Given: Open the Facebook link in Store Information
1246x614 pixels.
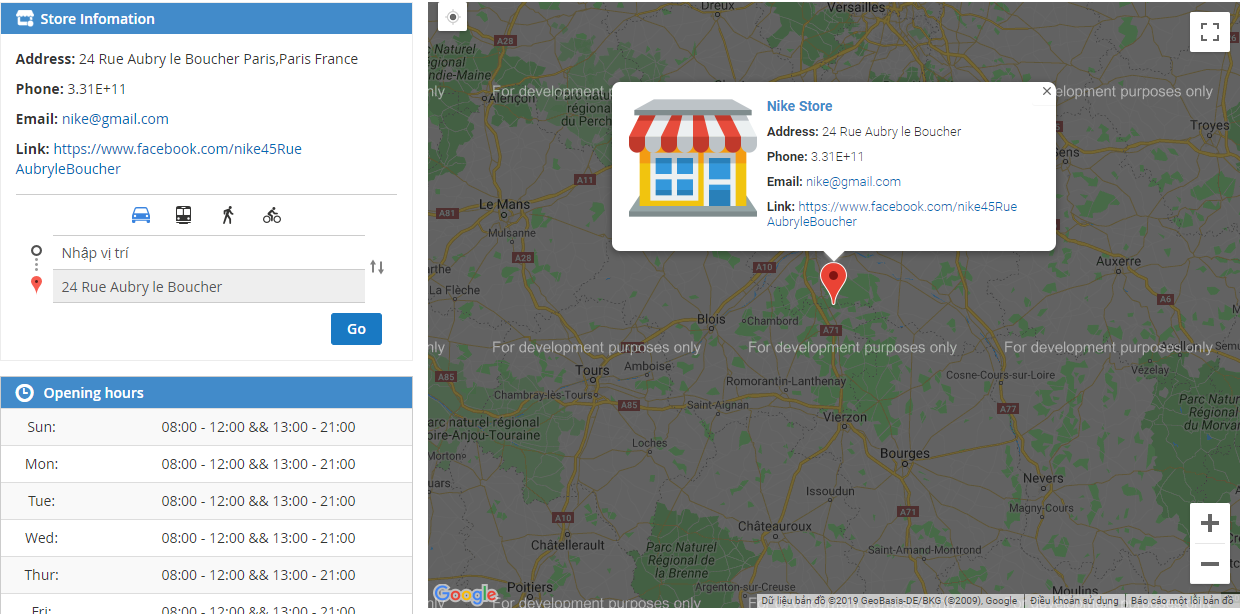Looking at the screenshot, I should tap(159, 159).
